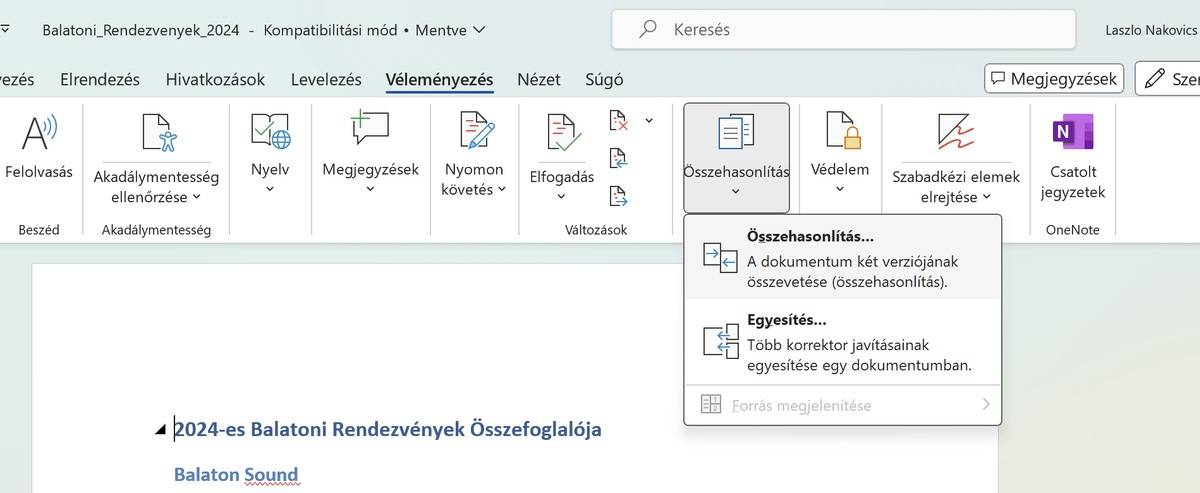The image size is (1200, 493).
Task: Expand the Szabadkézi elemek elrejtése dropdown arrow
Action: tap(988, 198)
